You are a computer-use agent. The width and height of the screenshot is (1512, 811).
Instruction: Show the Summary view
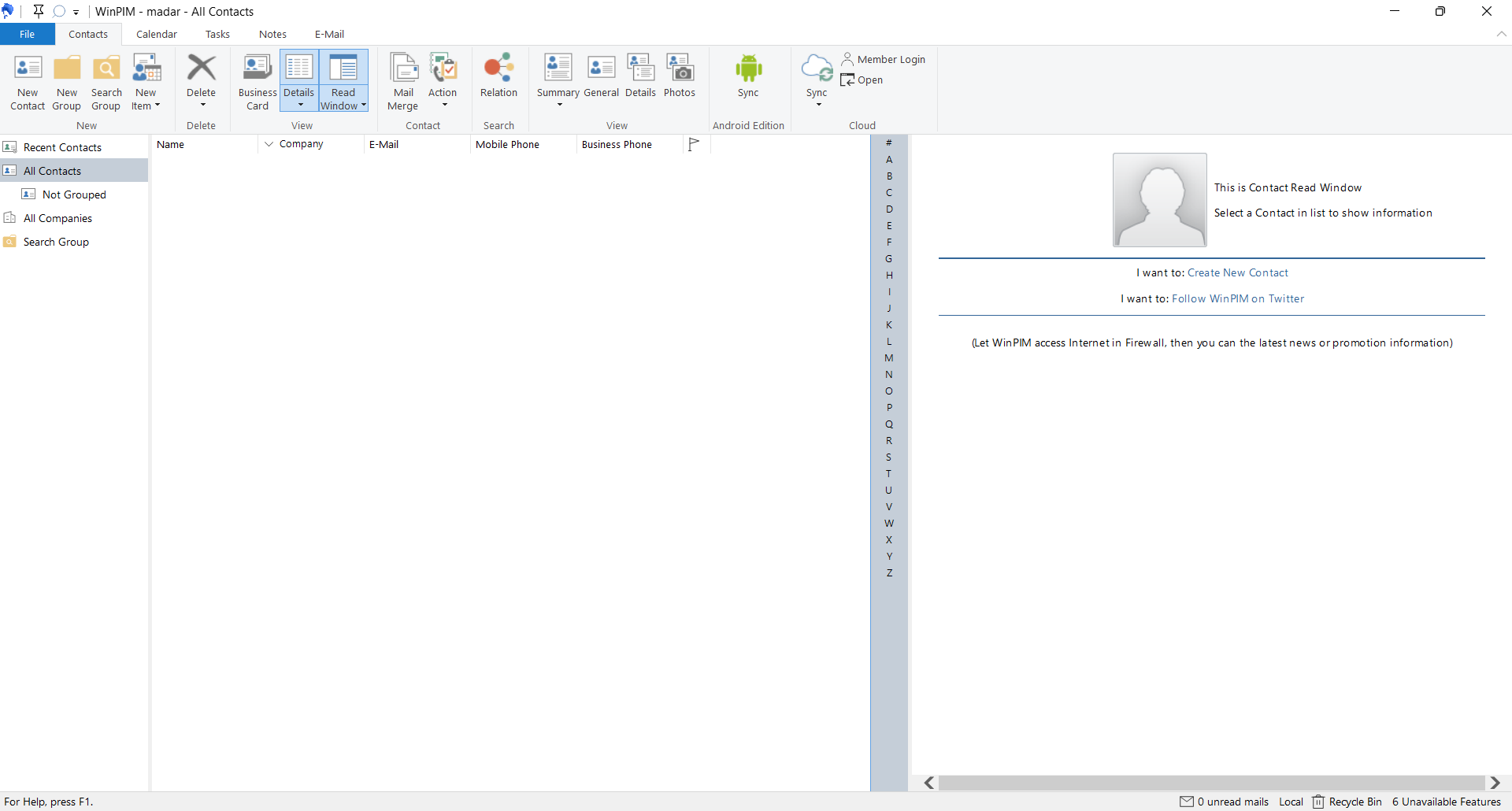558,76
